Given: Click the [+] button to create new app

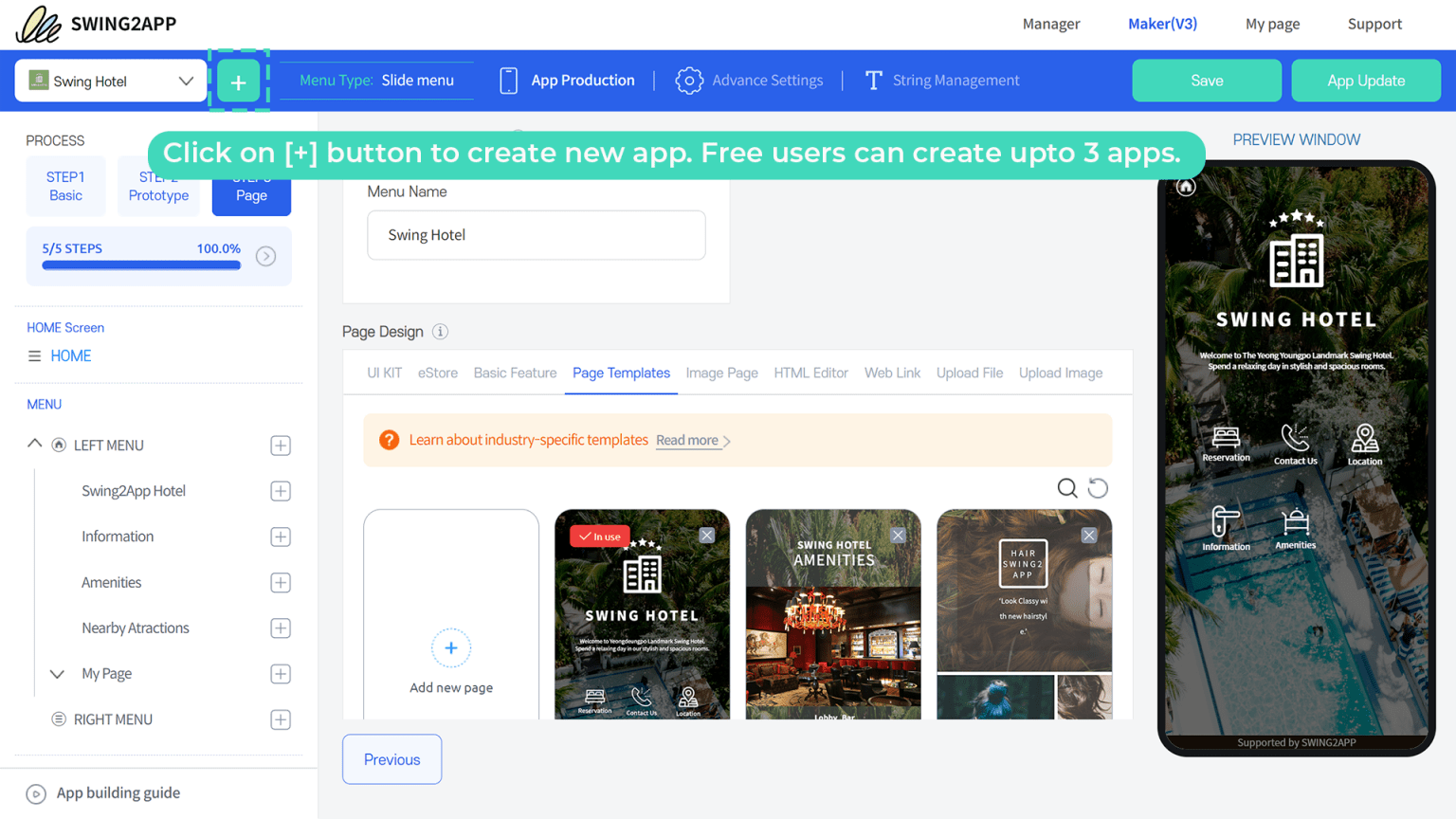Looking at the screenshot, I should point(238,81).
